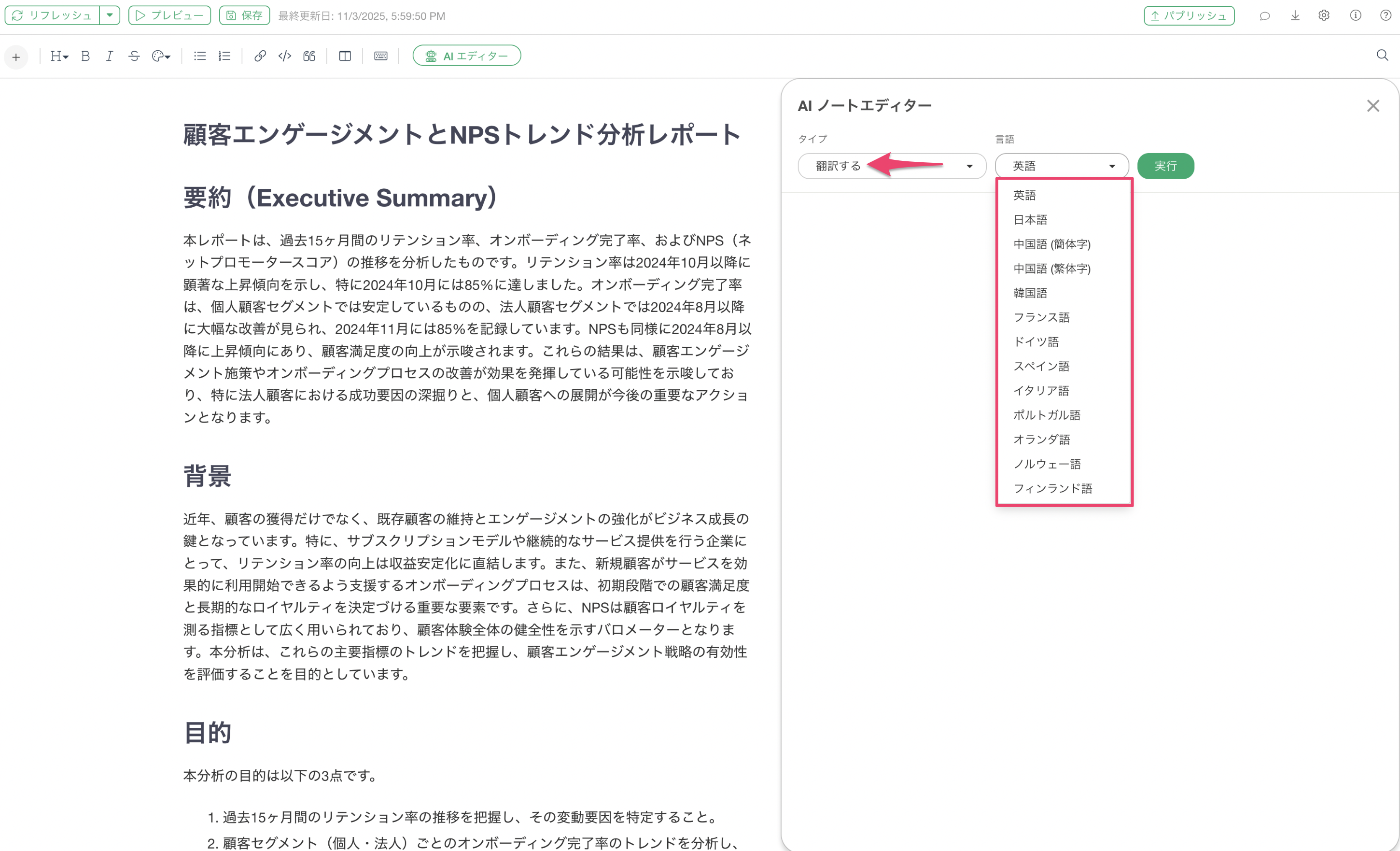Insert a blockquote
The height and width of the screenshot is (851, 1400).
tap(309, 56)
